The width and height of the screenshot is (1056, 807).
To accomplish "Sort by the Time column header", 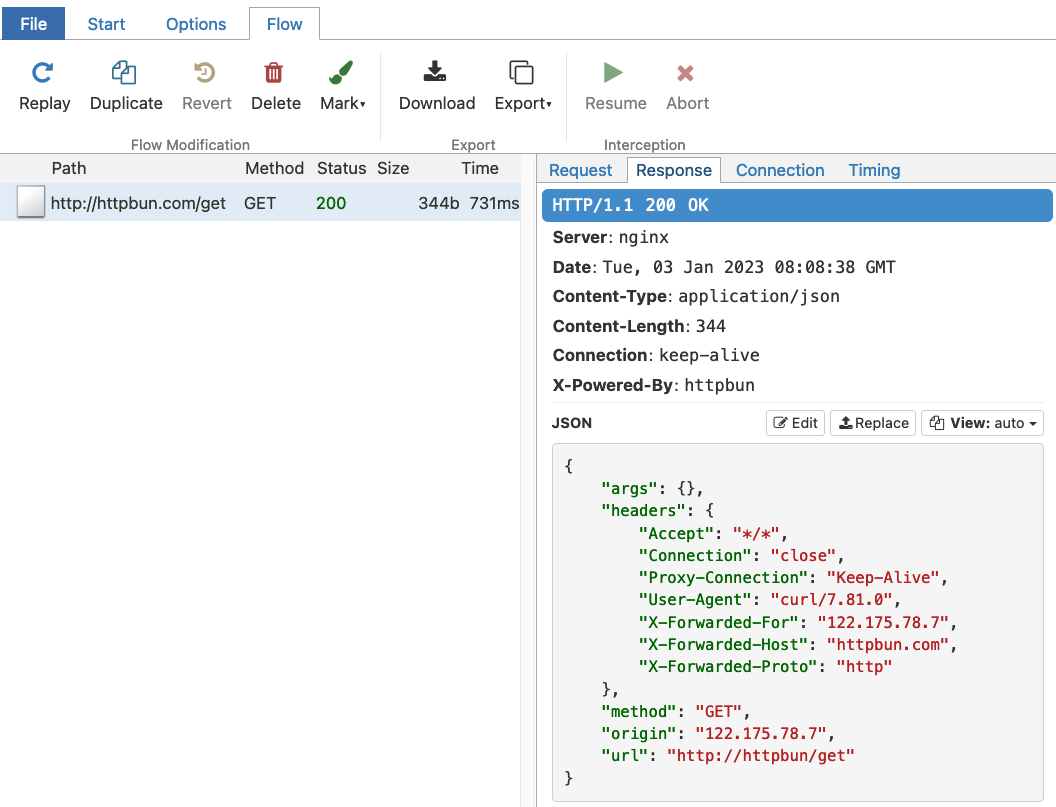I will pyautogui.click(x=480, y=168).
